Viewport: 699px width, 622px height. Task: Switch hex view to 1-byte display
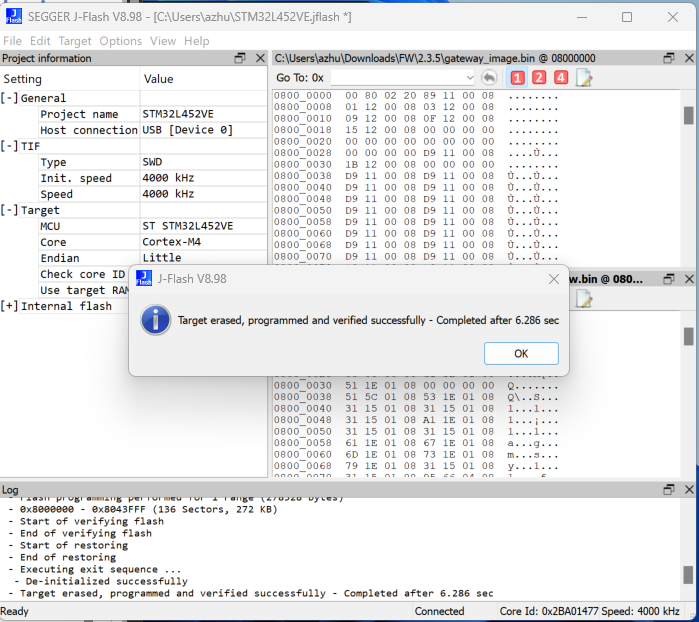click(x=517, y=78)
